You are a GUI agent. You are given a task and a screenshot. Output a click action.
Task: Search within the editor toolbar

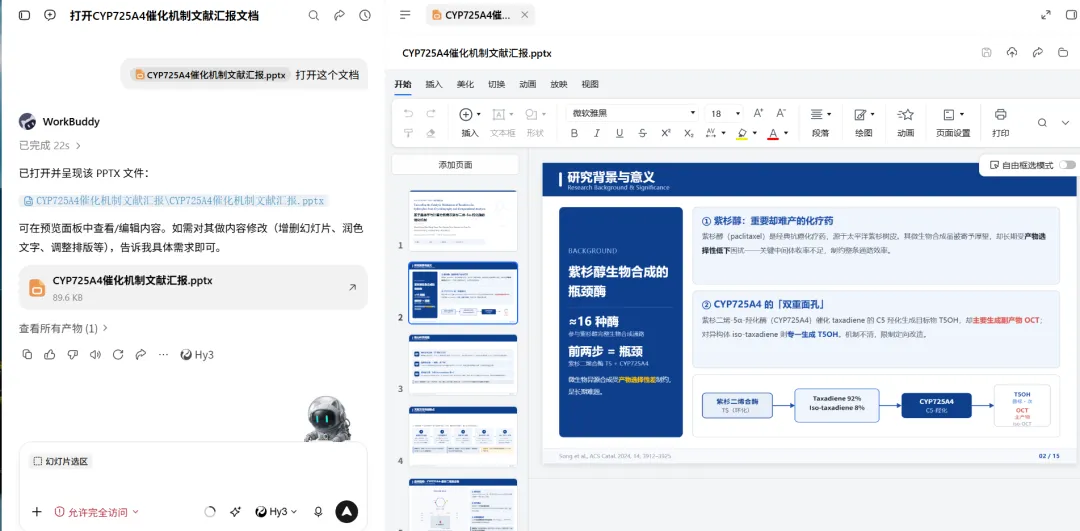coord(1043,123)
